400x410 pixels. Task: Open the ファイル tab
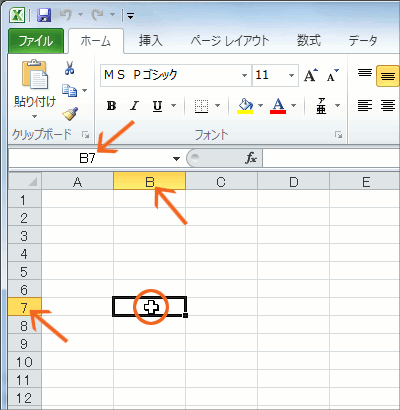(36, 41)
